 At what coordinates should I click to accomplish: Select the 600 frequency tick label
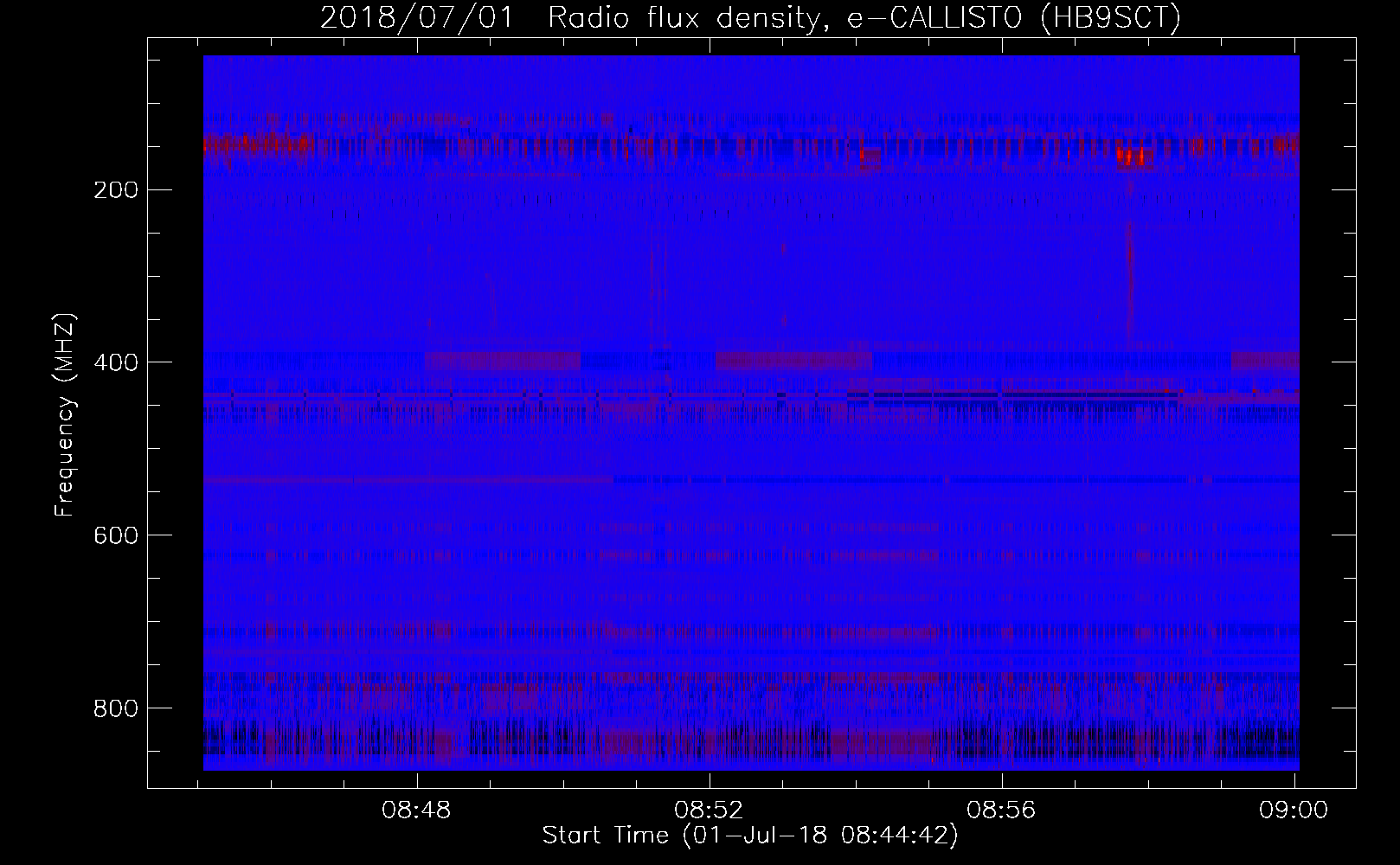(x=115, y=535)
